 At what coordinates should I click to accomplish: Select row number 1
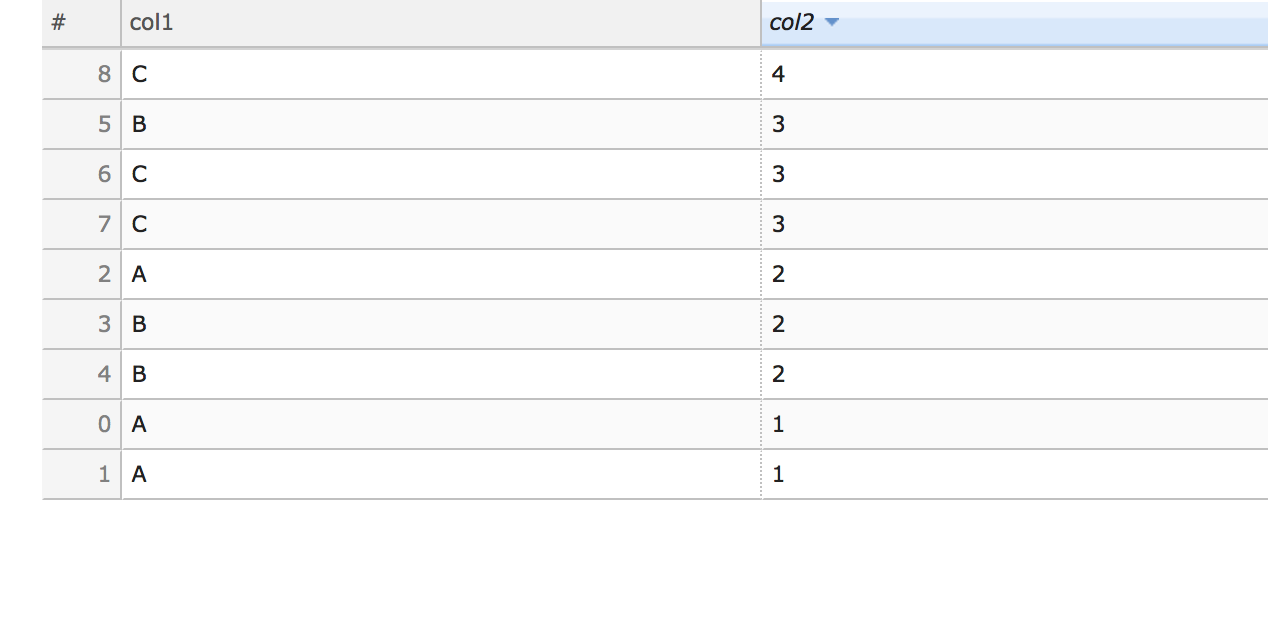[x=104, y=474]
